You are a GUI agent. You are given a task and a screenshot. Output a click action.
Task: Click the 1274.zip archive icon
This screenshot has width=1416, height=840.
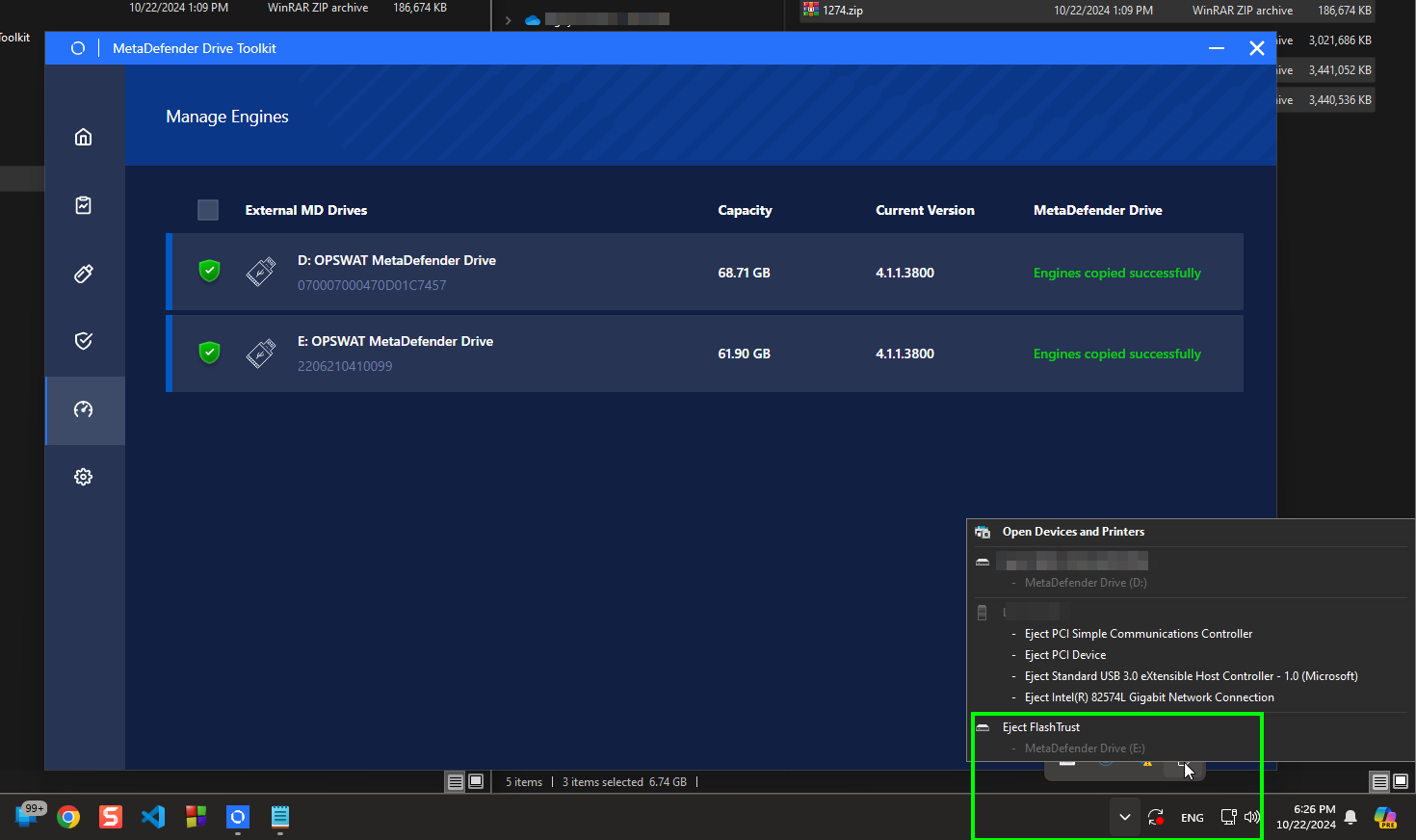pos(811,10)
